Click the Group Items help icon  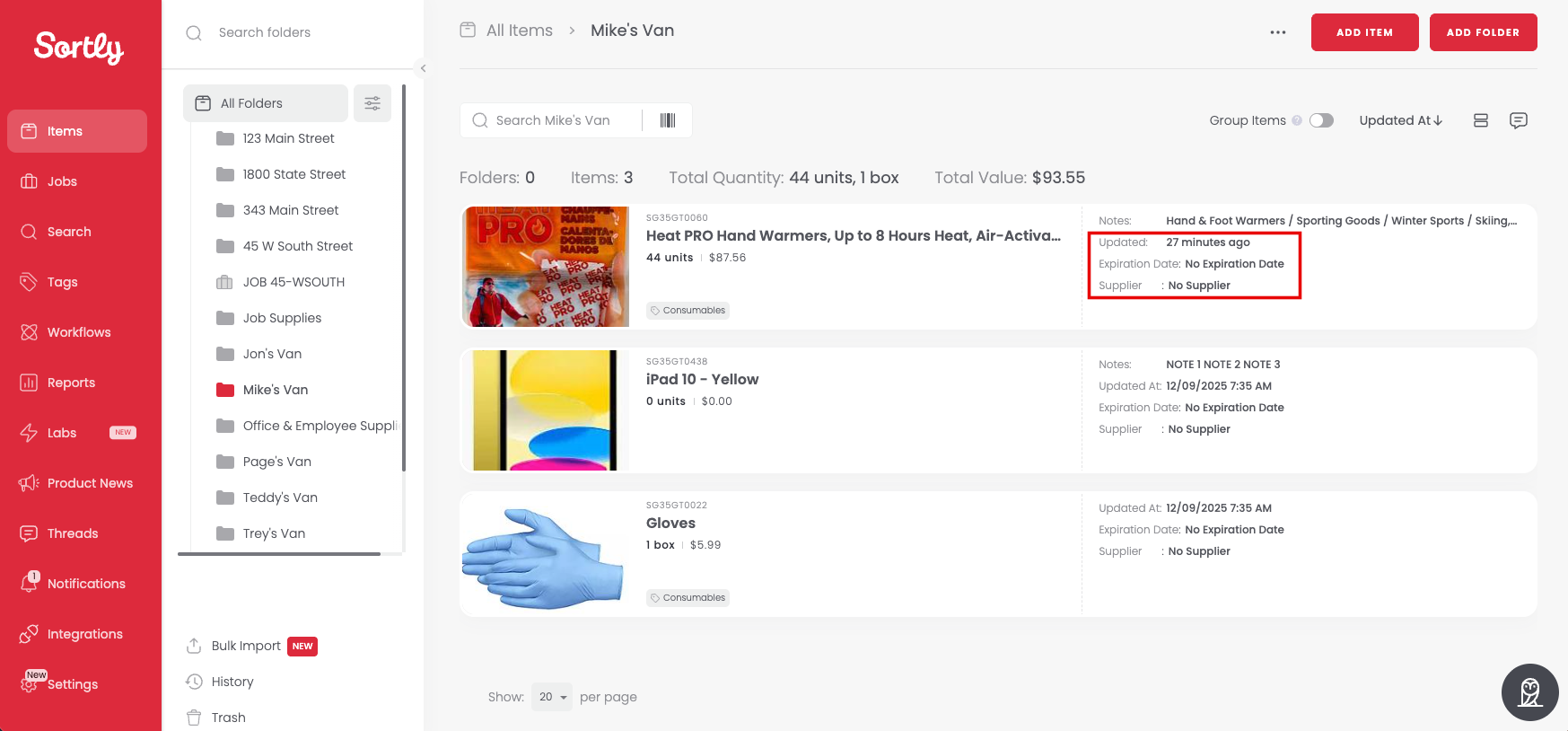(x=1297, y=120)
